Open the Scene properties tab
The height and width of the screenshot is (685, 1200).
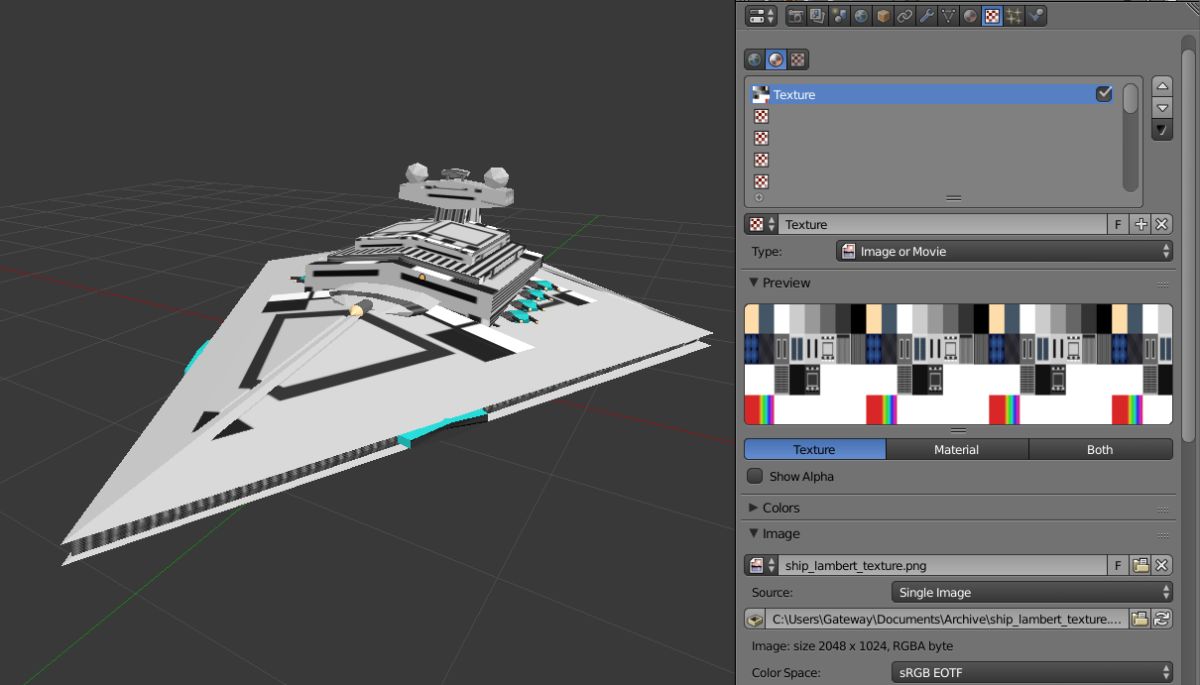[x=839, y=15]
